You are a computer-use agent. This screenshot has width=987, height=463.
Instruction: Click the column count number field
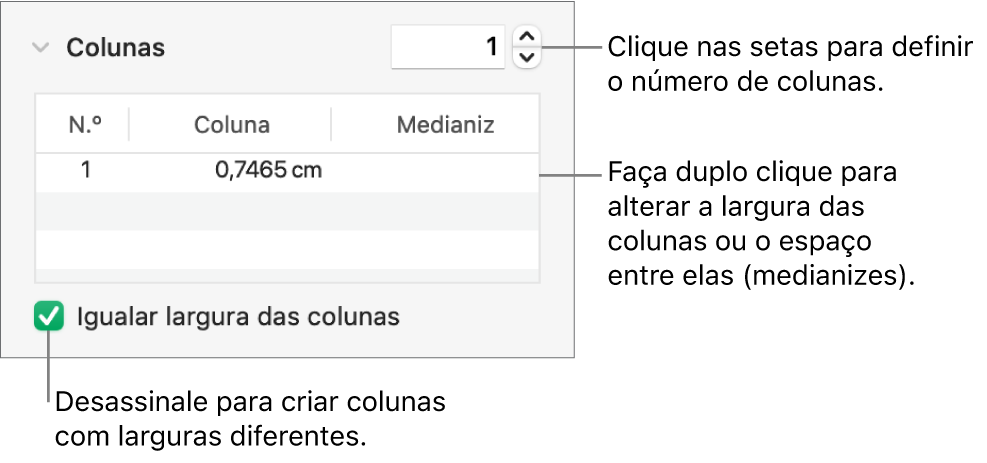pyautogui.click(x=448, y=46)
